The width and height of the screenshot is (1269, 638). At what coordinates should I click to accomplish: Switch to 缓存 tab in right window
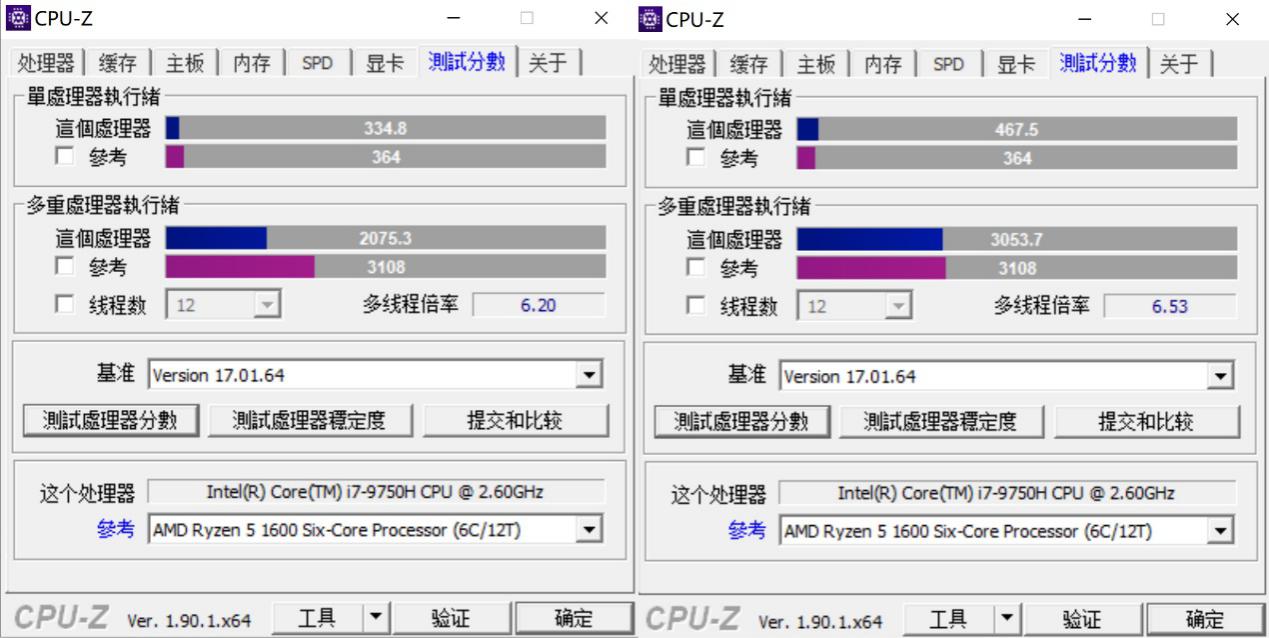[750, 63]
